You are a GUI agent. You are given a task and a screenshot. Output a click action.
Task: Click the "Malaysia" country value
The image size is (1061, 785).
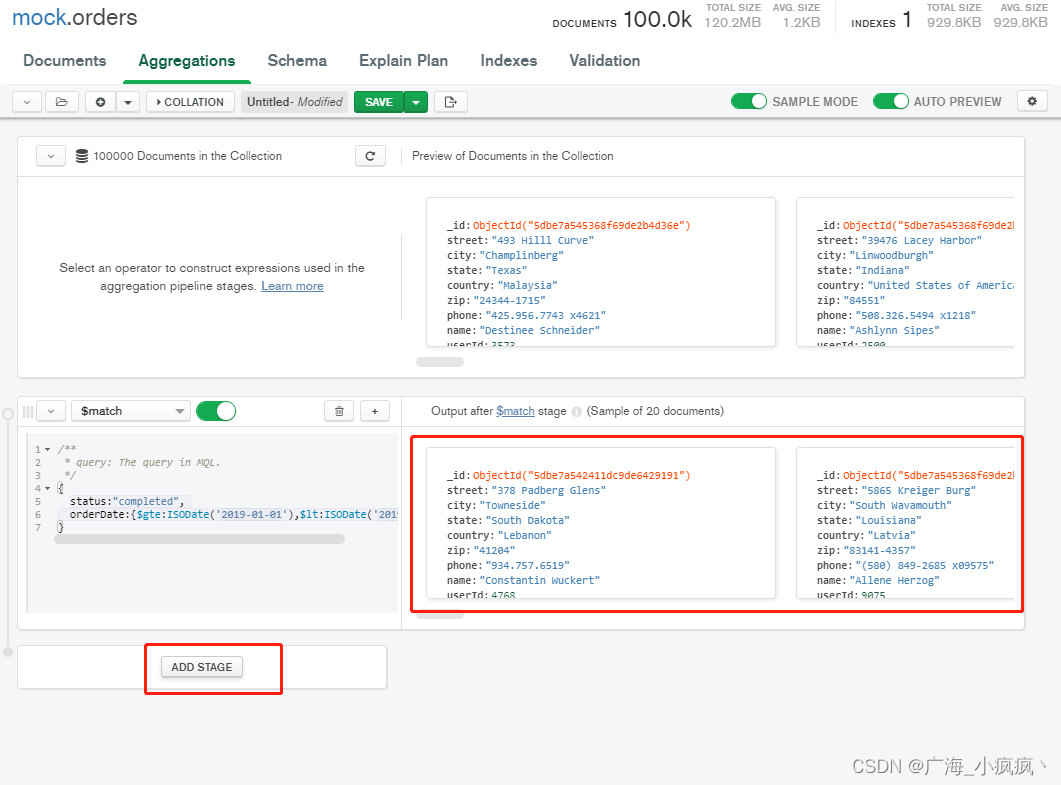(x=528, y=286)
